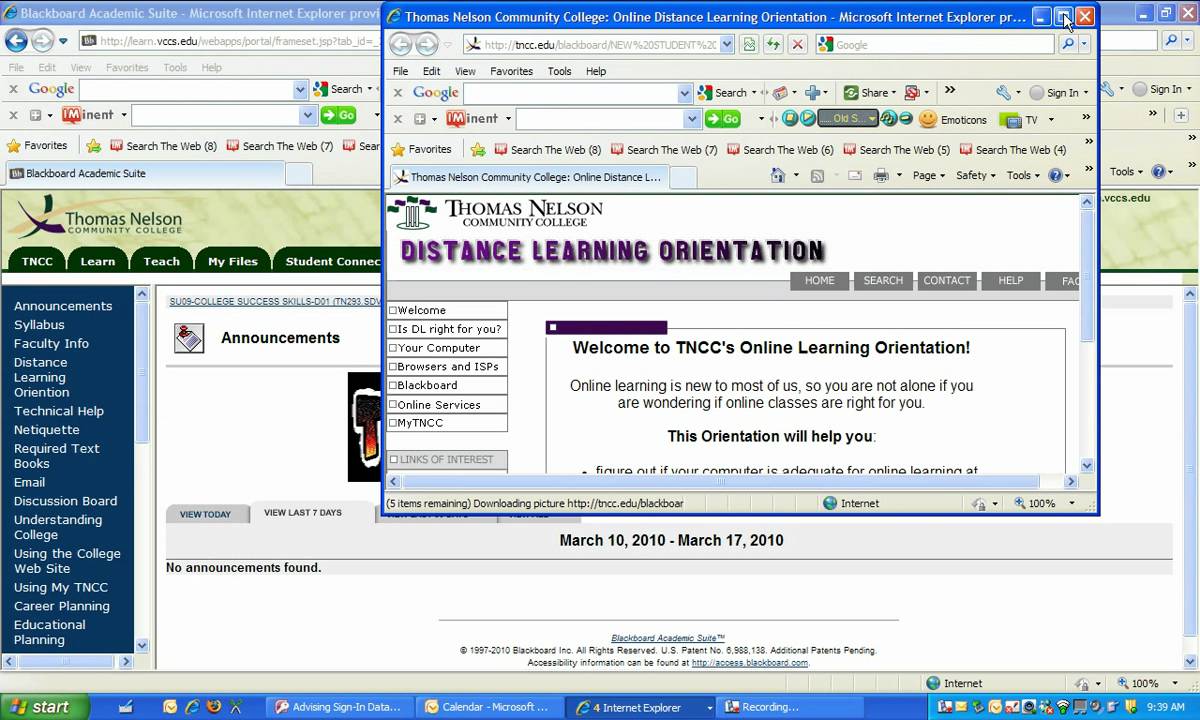
Task: Click Refresh icon in Thomas Nelson window
Action: point(773,45)
